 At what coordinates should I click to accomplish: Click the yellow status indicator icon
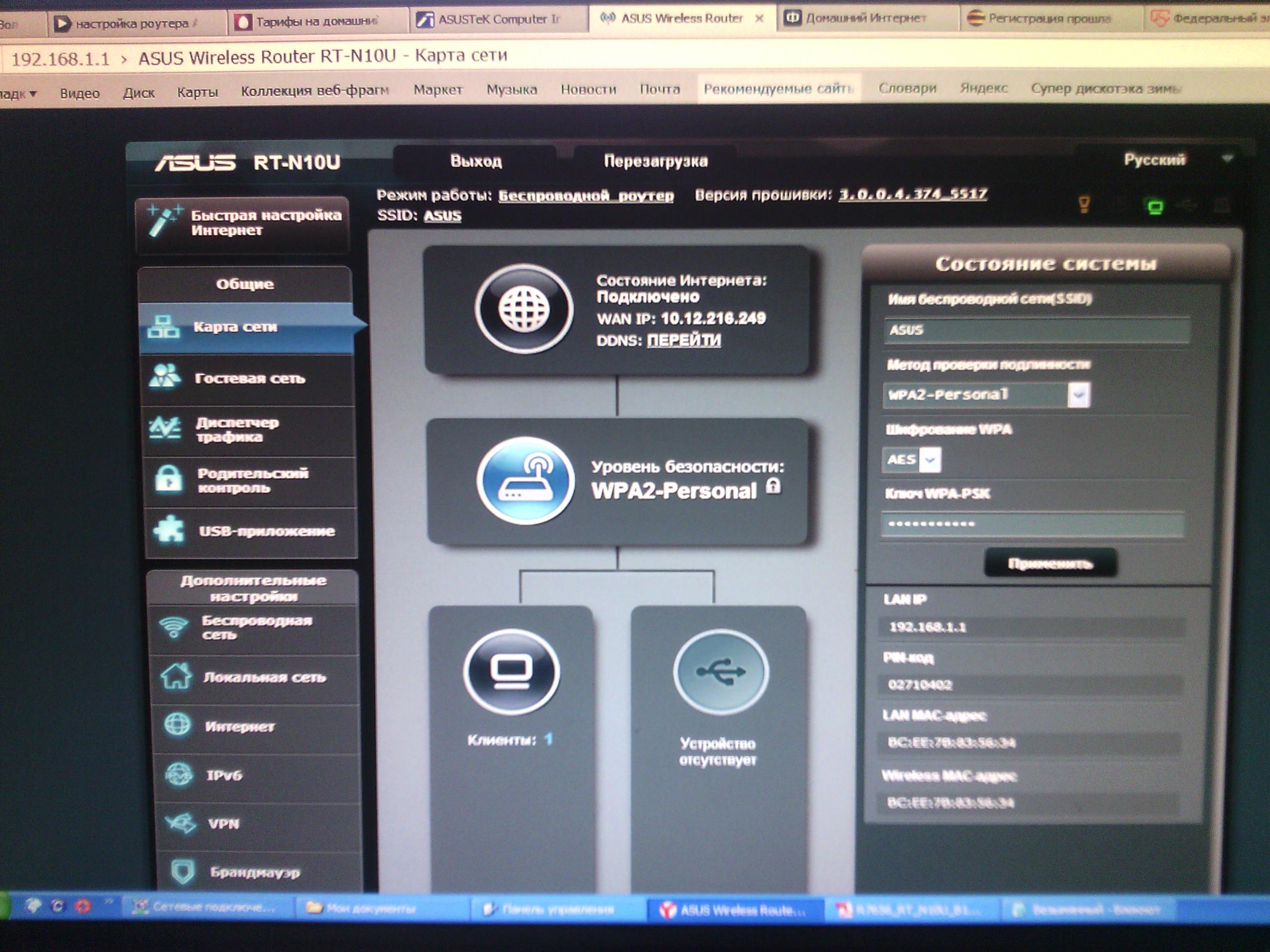coord(1084,204)
